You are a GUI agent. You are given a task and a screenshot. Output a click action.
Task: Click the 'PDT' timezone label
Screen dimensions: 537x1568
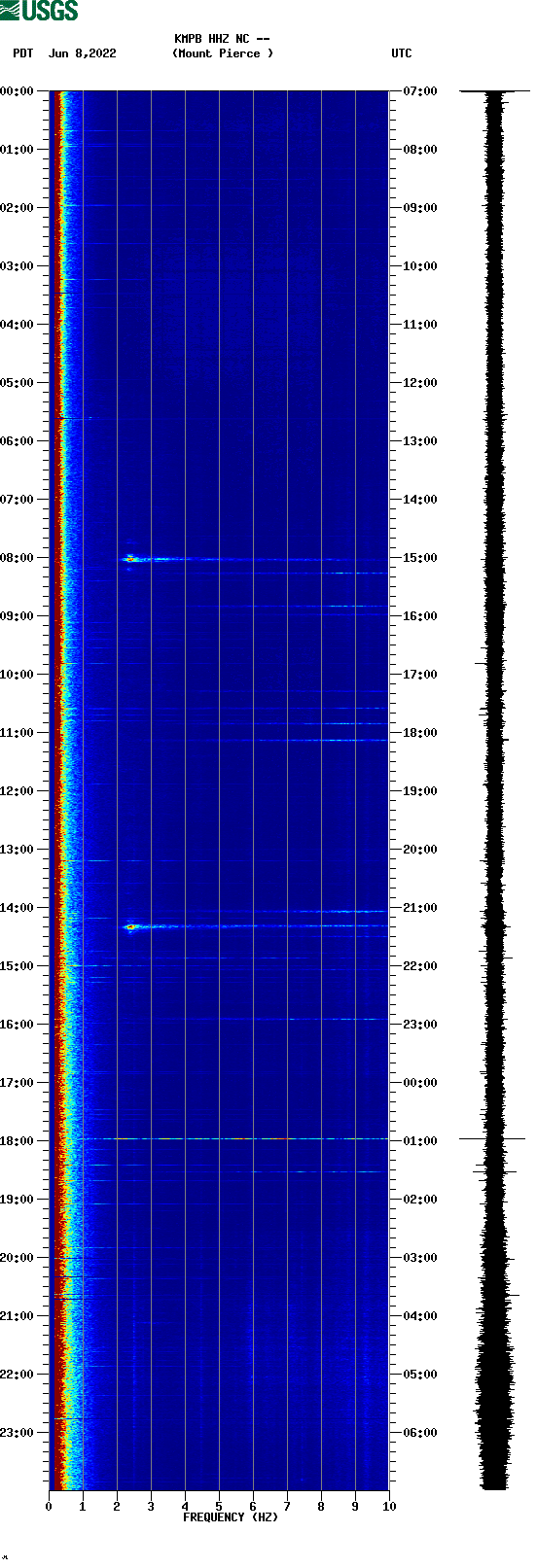pyautogui.click(x=23, y=53)
